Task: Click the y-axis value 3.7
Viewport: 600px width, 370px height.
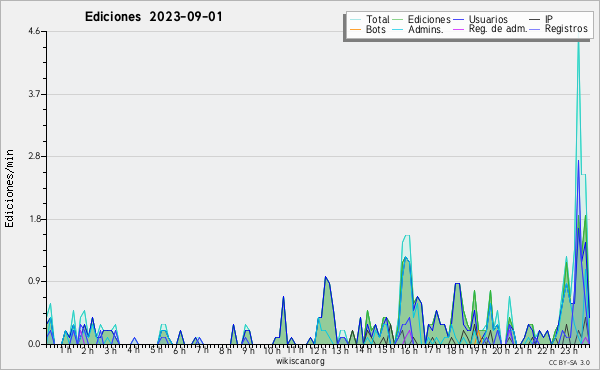Action: click(x=34, y=94)
